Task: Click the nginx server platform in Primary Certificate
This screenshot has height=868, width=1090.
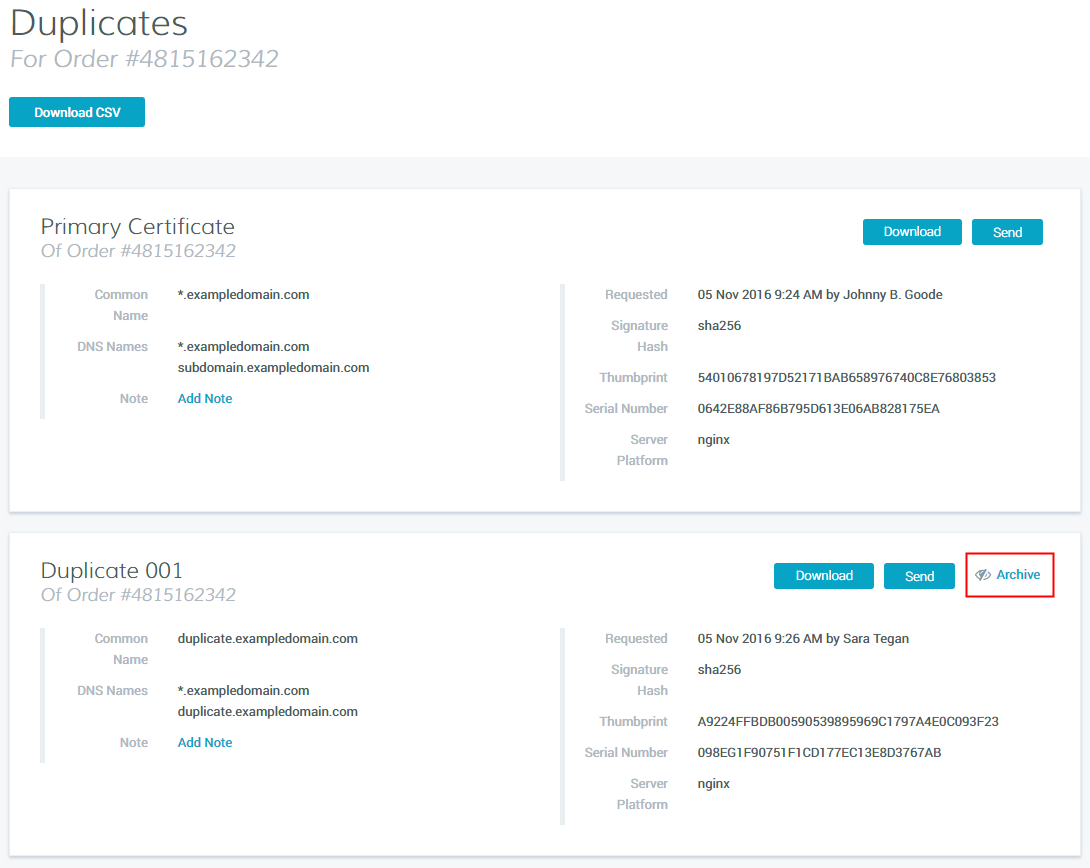Action: pos(714,439)
